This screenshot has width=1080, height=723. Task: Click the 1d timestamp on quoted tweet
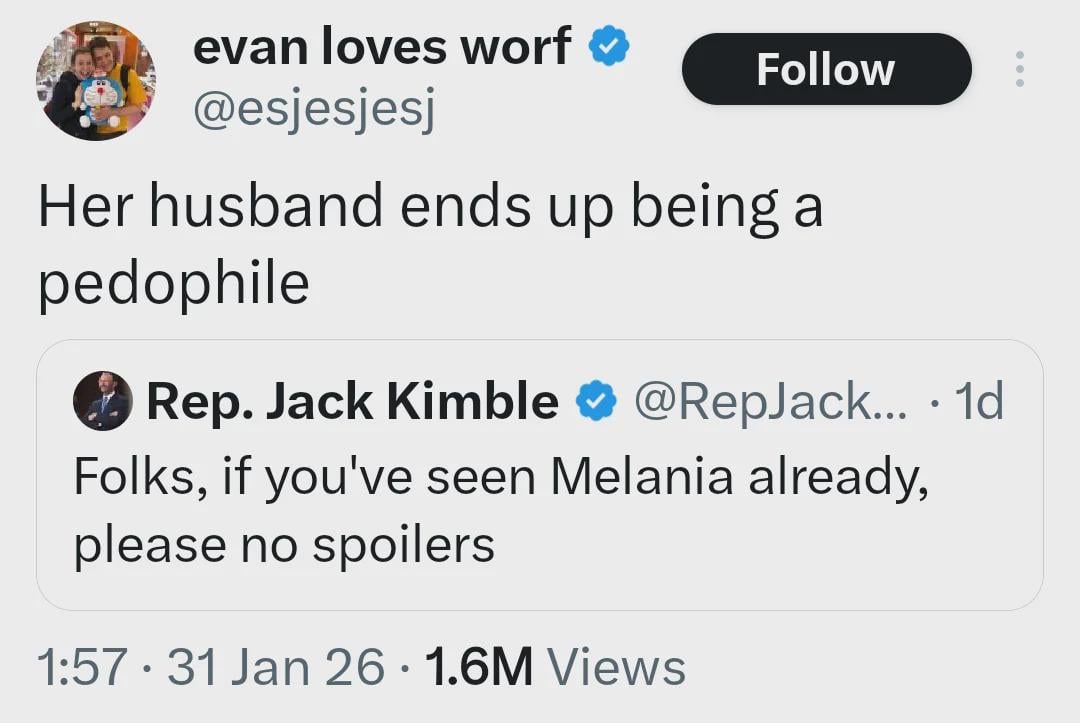point(977,402)
